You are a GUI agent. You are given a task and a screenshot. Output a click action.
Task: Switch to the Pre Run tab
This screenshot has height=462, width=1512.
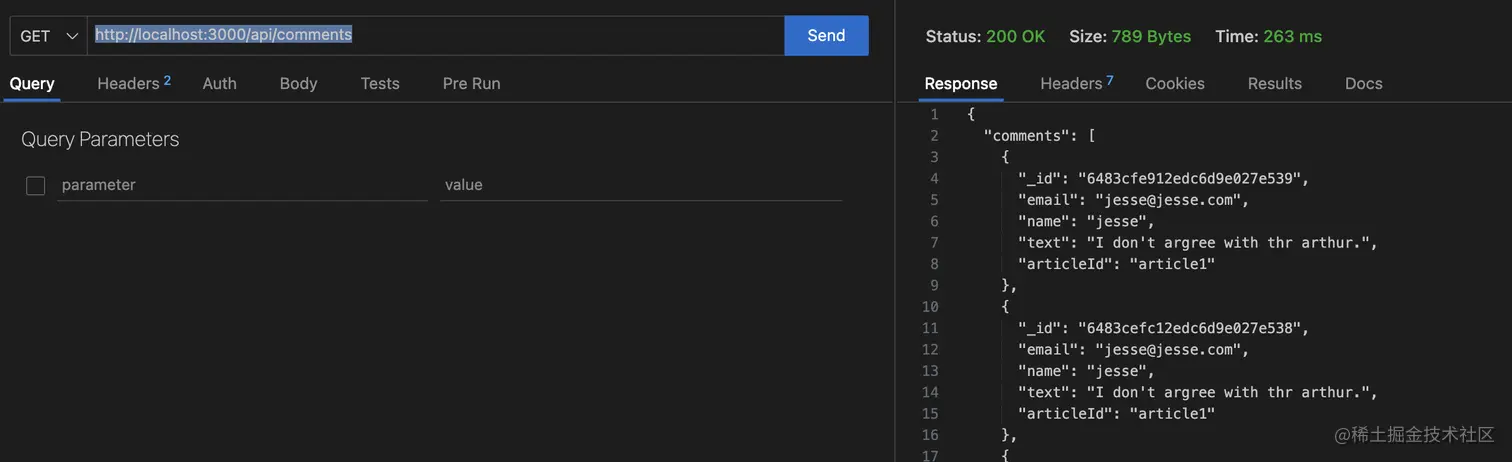click(x=471, y=84)
